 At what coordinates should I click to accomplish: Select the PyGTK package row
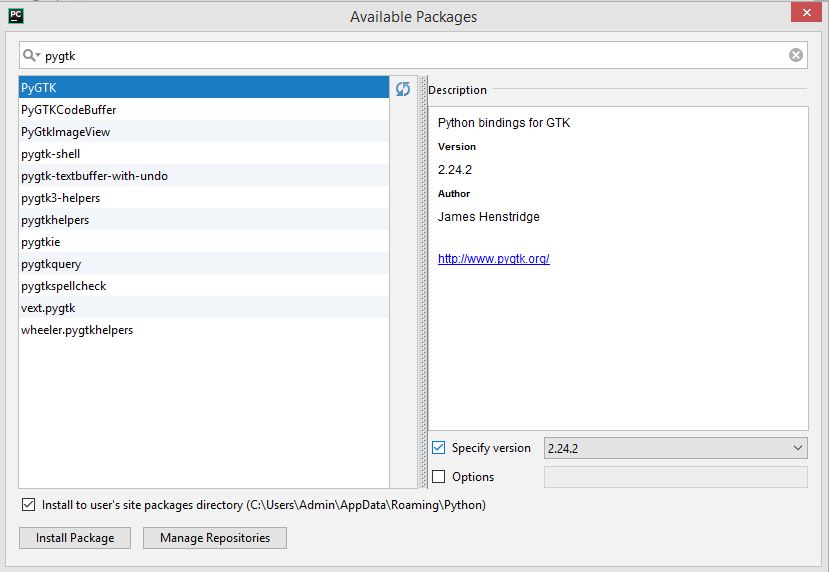pyautogui.click(x=204, y=87)
